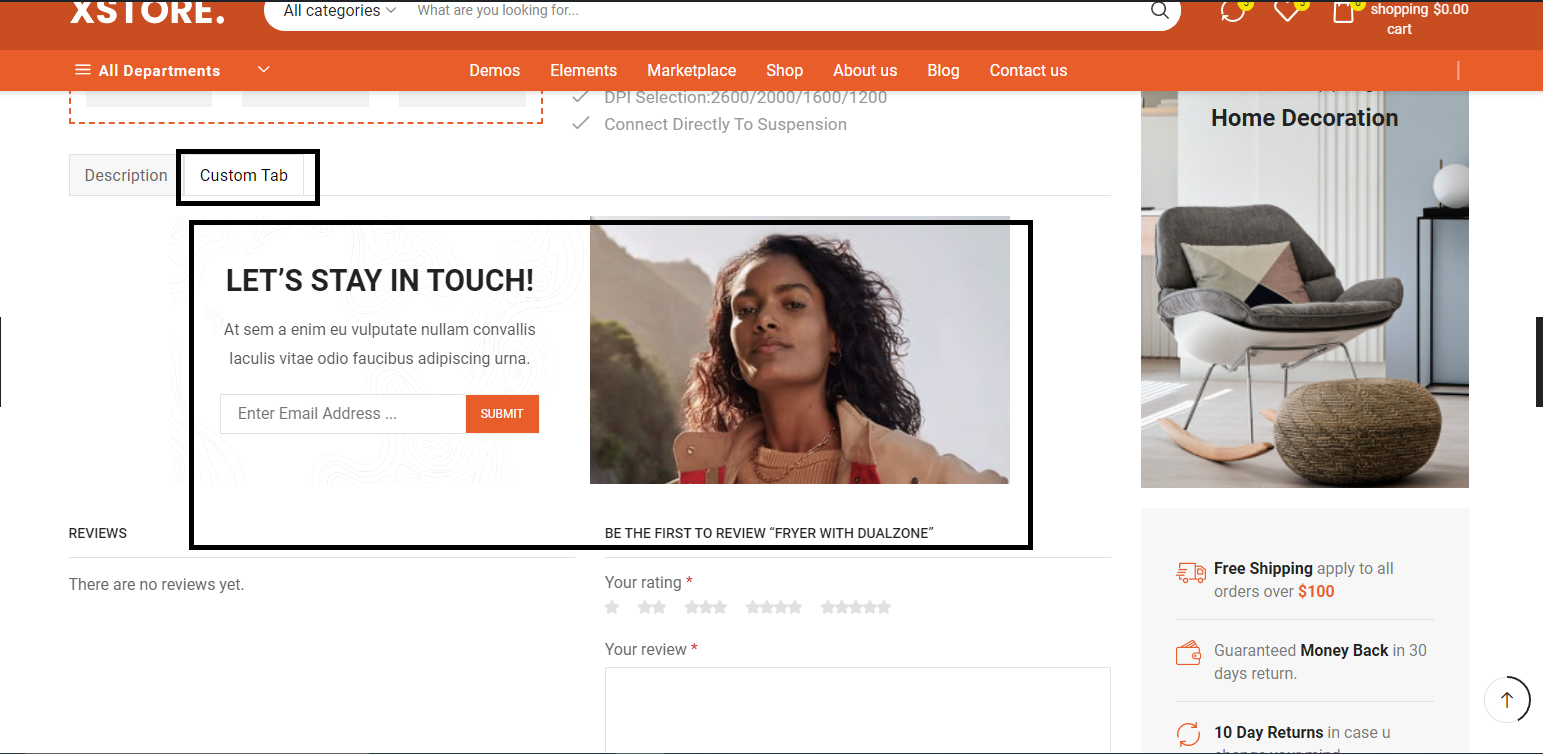Screen dimensions: 1543x754
Task: Open the Demos menu
Action: (495, 70)
